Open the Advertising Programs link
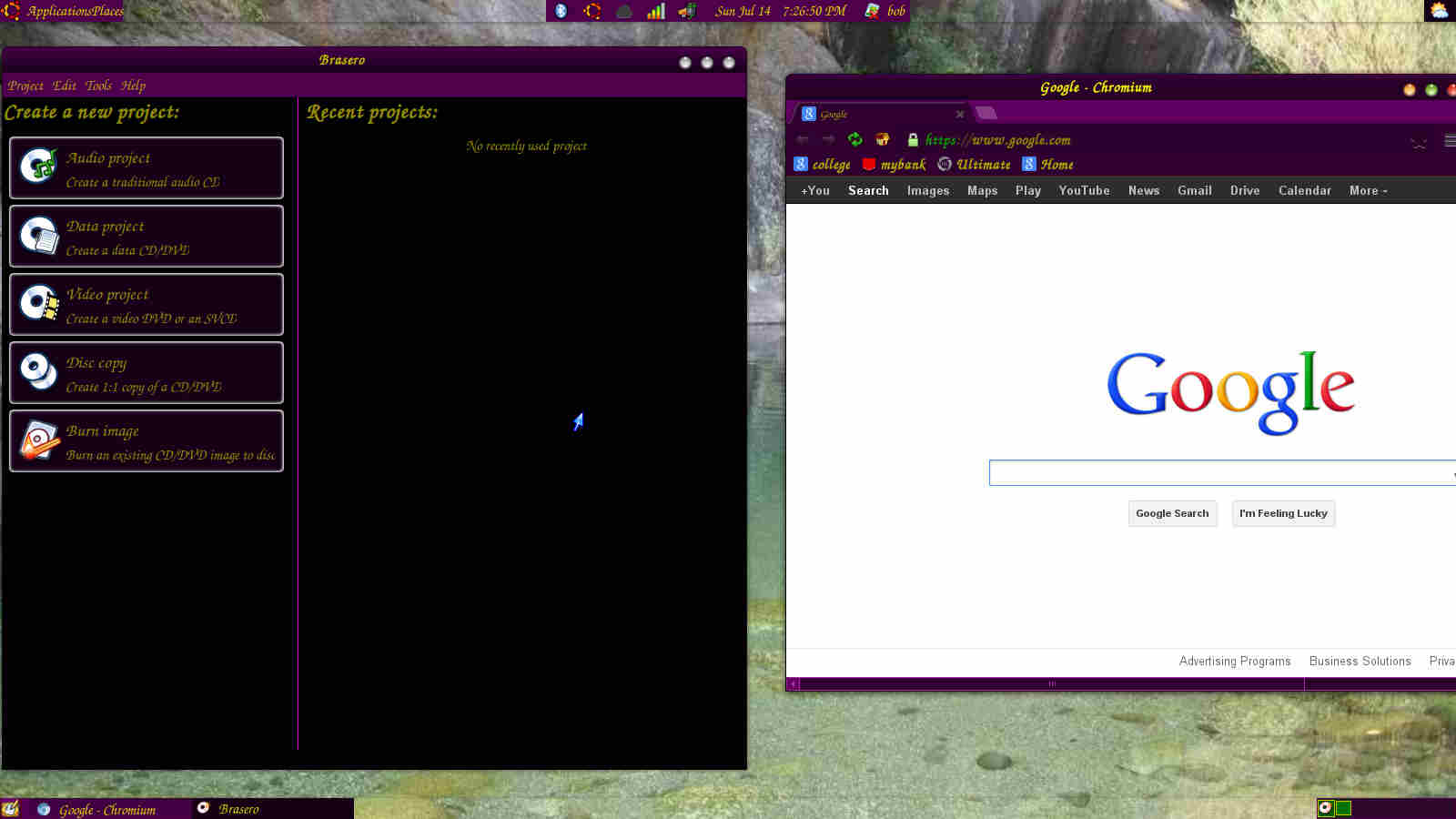1456x819 pixels. 1235,662
